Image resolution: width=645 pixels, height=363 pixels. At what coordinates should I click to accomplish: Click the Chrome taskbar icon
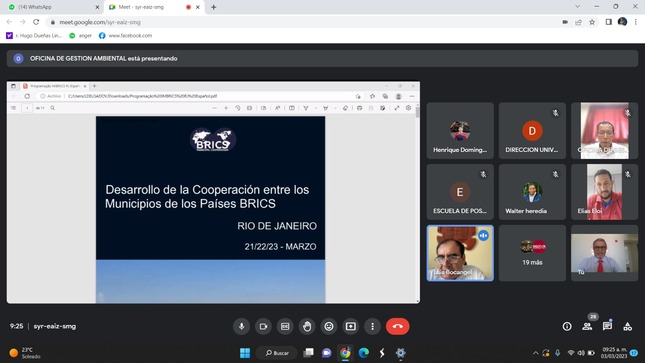(x=345, y=353)
